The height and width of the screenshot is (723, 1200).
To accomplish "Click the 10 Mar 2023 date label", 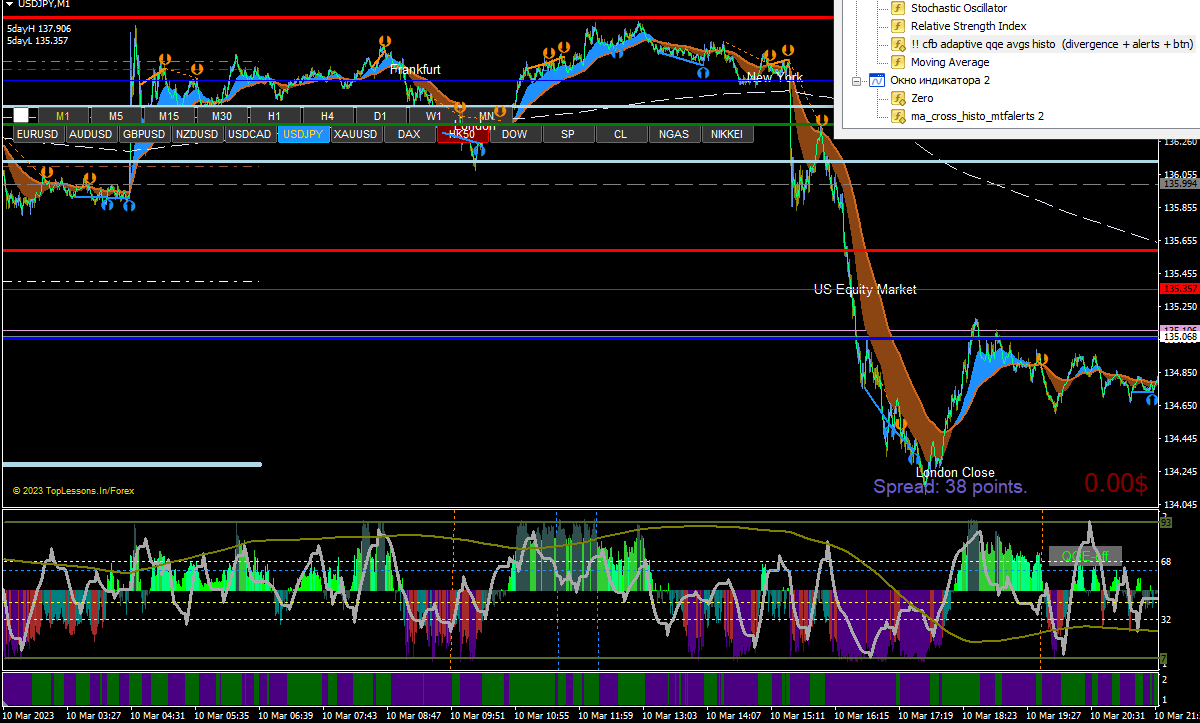I will click(x=29, y=716).
